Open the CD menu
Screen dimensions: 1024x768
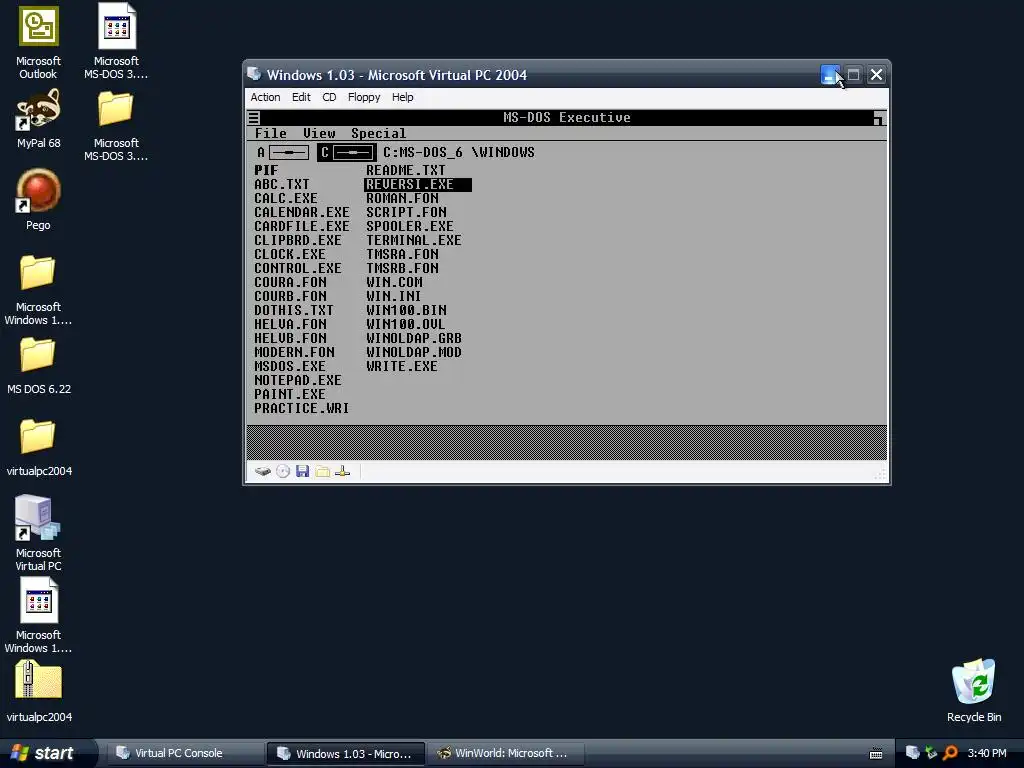click(x=329, y=97)
